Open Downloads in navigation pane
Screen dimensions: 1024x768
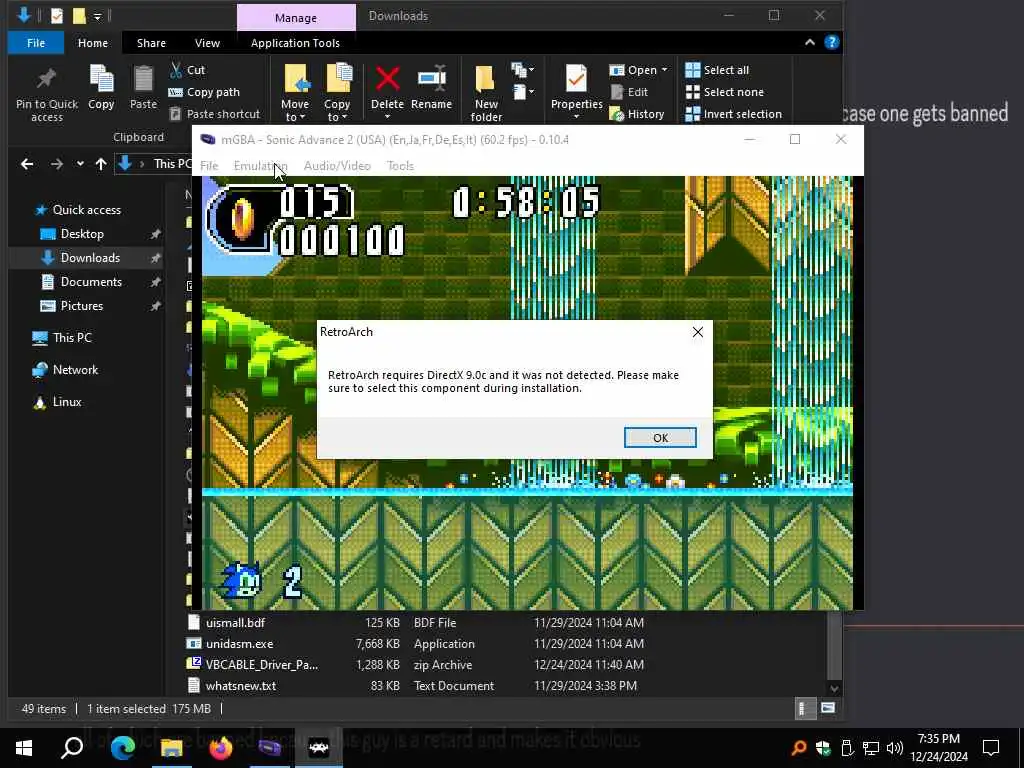coord(90,258)
